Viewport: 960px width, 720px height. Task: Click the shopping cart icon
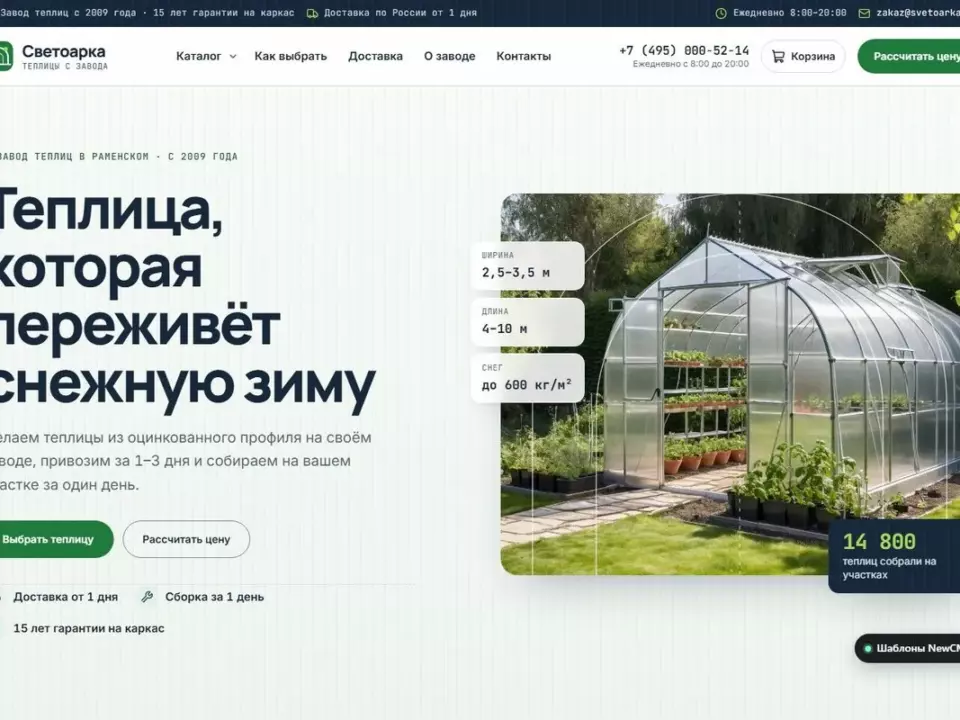(x=778, y=56)
